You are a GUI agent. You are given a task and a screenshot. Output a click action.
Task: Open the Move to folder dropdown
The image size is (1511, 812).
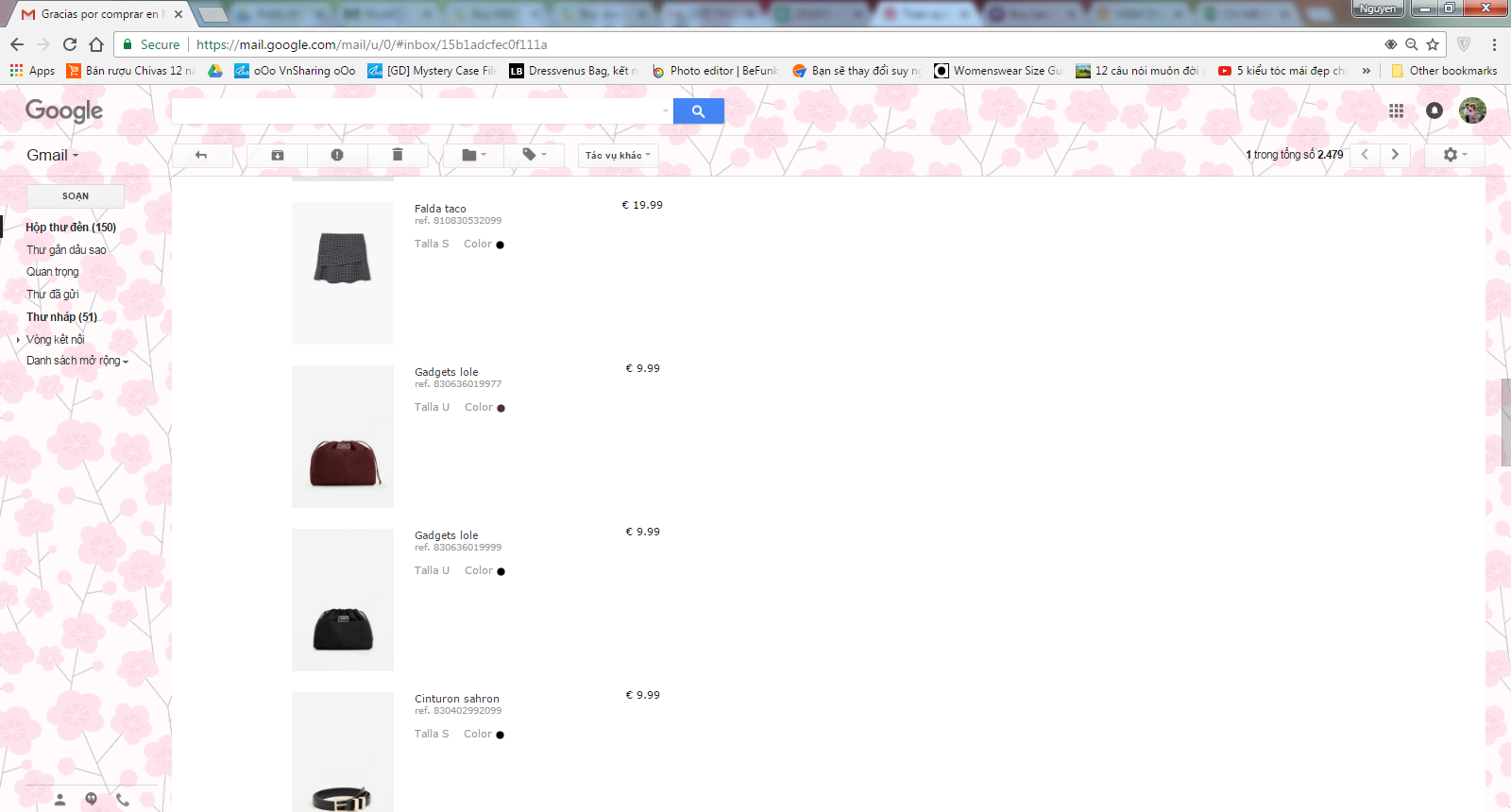click(473, 155)
